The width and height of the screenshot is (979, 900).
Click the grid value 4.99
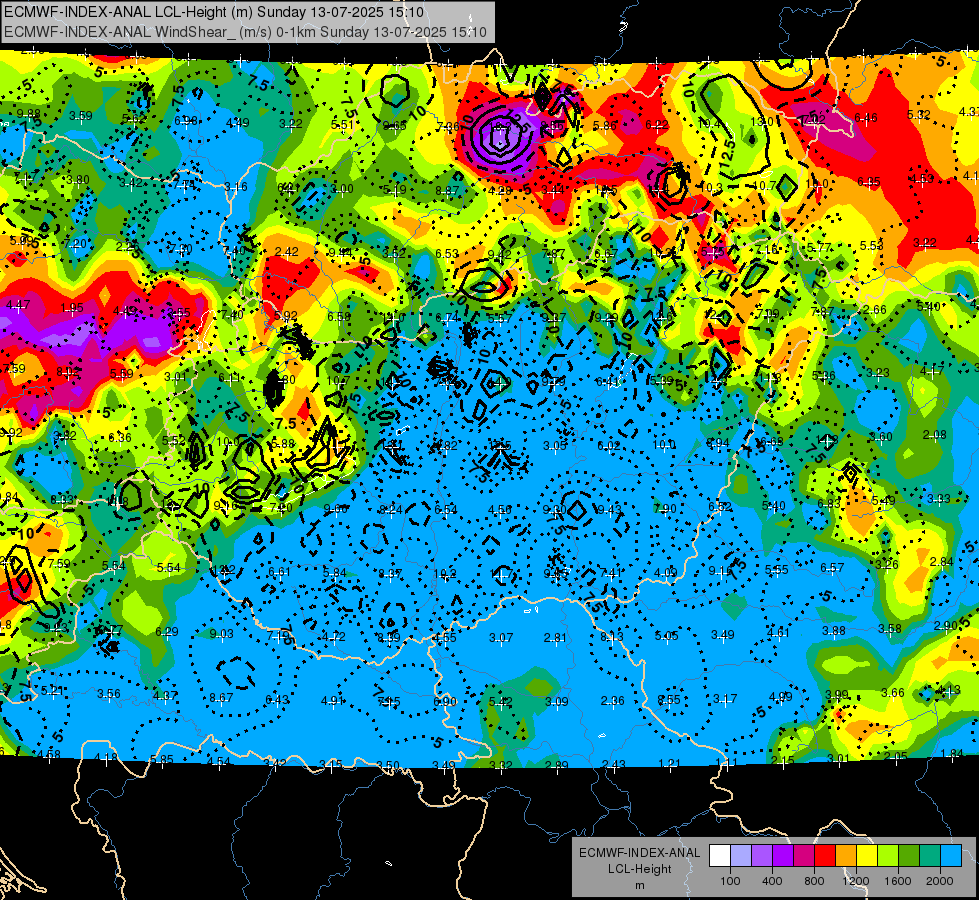[x=780, y=696]
